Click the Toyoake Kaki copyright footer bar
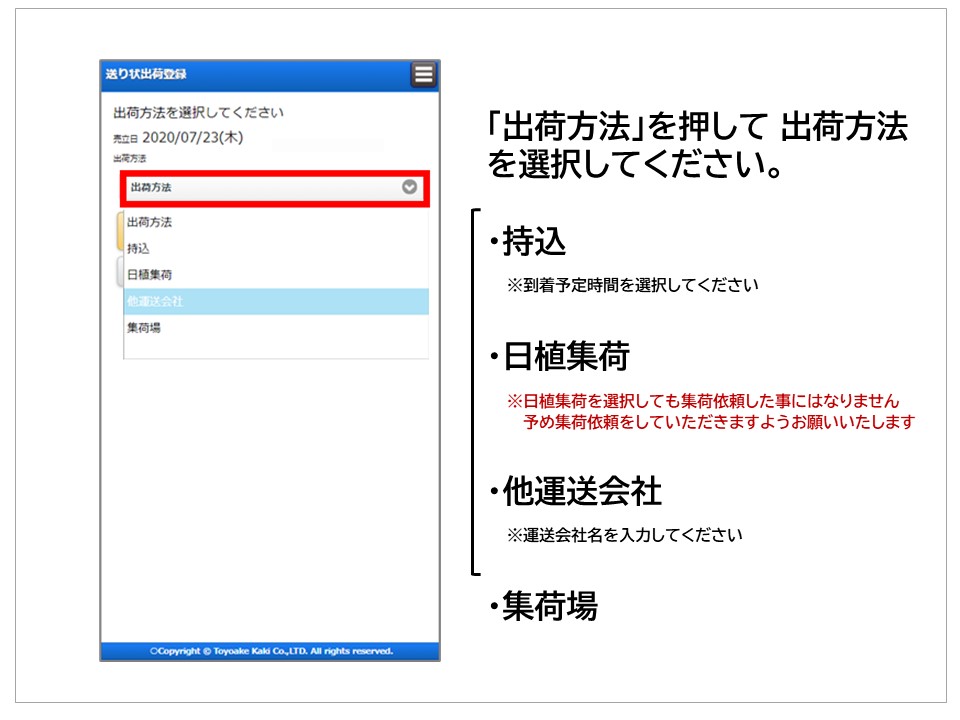The width and height of the screenshot is (960, 720). [270, 651]
